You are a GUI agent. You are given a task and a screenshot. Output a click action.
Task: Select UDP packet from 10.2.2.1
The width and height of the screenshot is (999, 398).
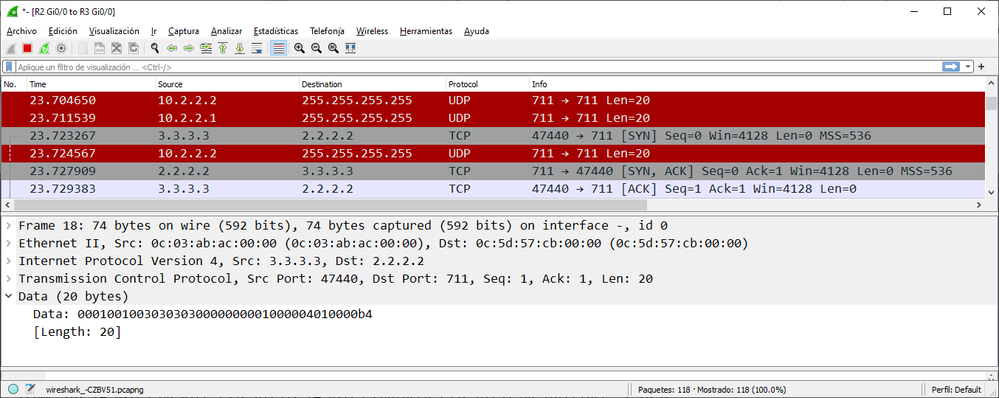point(493,118)
